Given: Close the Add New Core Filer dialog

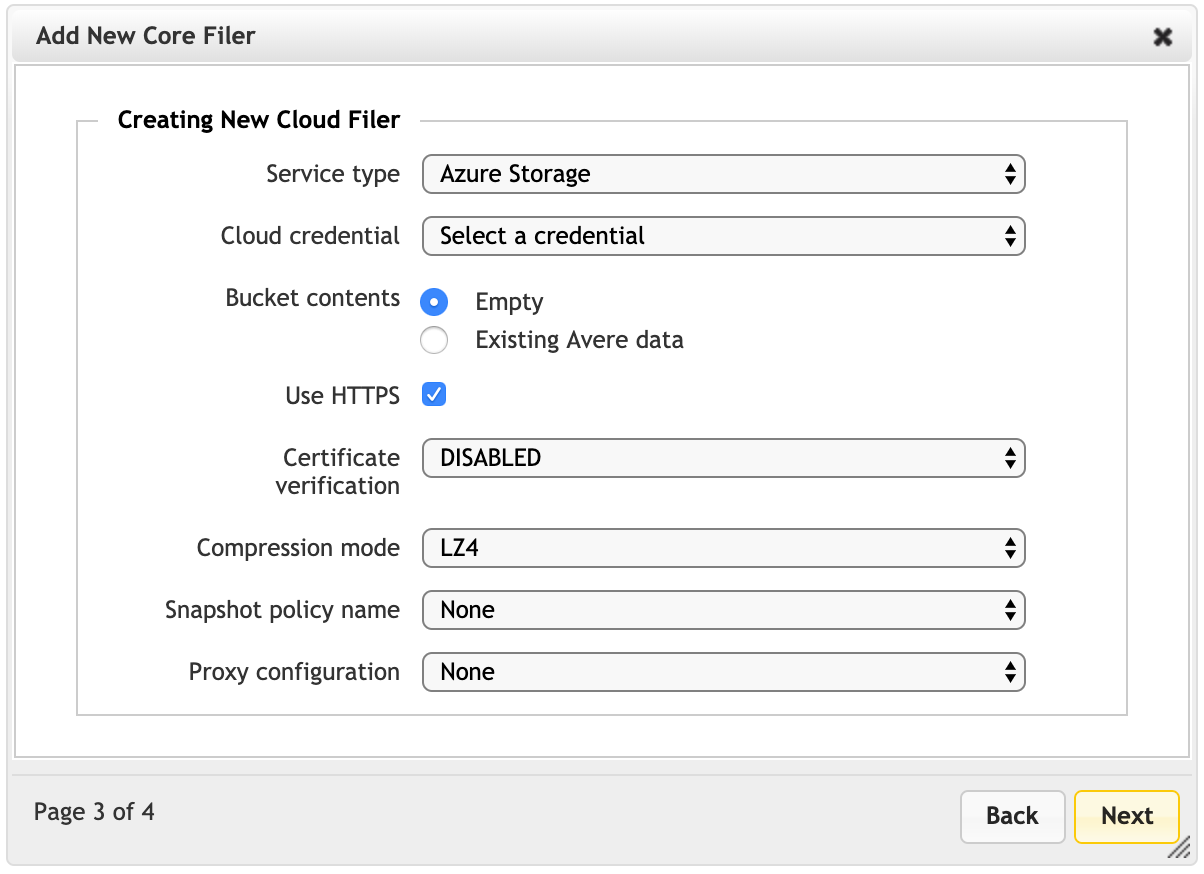Looking at the screenshot, I should pyautogui.click(x=1162, y=37).
